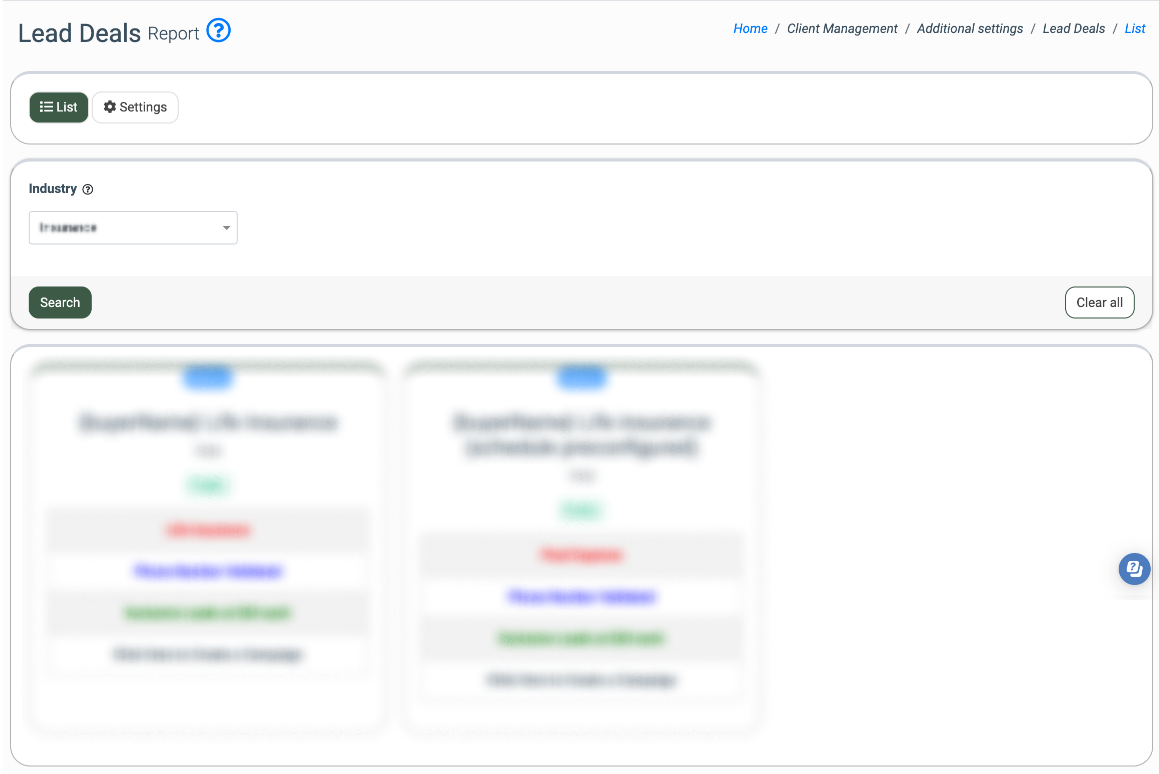Go to Home via breadcrumb
1159x774 pixels.
750,29
